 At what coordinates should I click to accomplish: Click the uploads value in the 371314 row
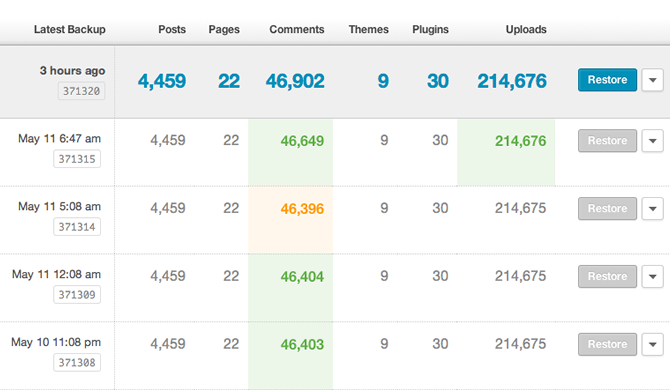pos(520,208)
